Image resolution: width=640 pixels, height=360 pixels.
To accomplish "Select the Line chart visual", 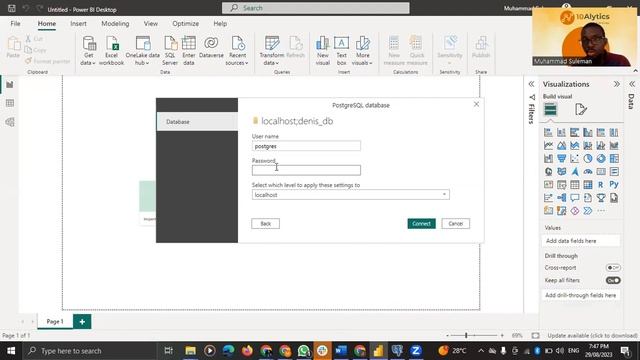I will tap(549, 145).
